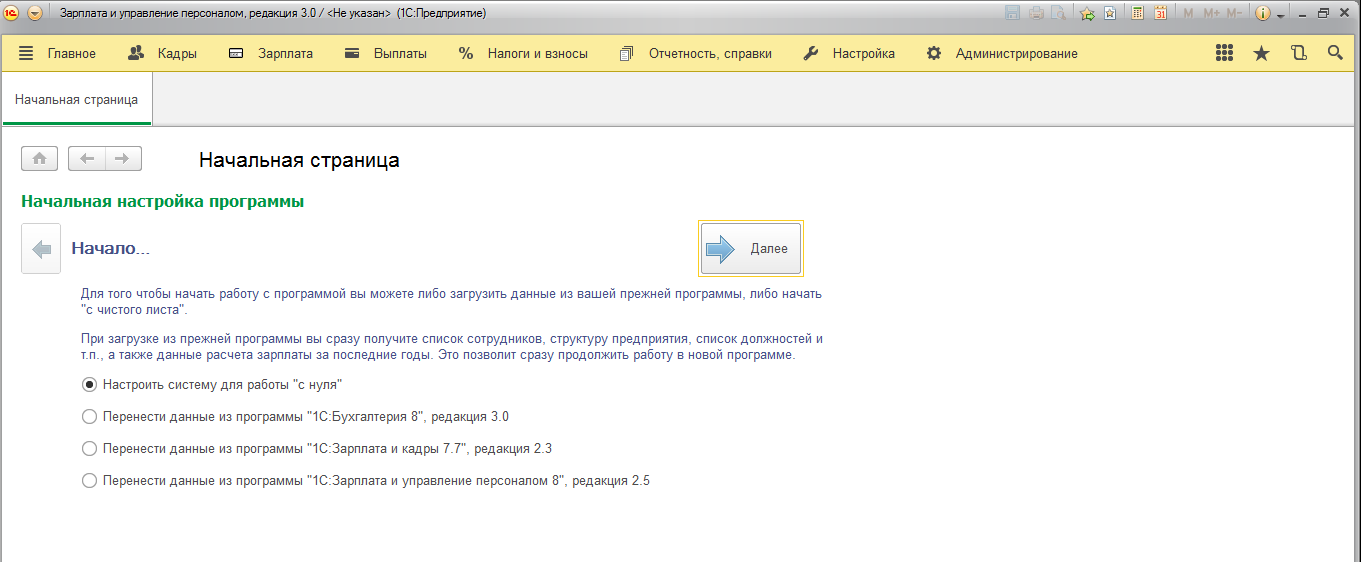Open the Администрирование section
Viewport: 1363px width, 562px height.
pyautogui.click(x=1002, y=54)
